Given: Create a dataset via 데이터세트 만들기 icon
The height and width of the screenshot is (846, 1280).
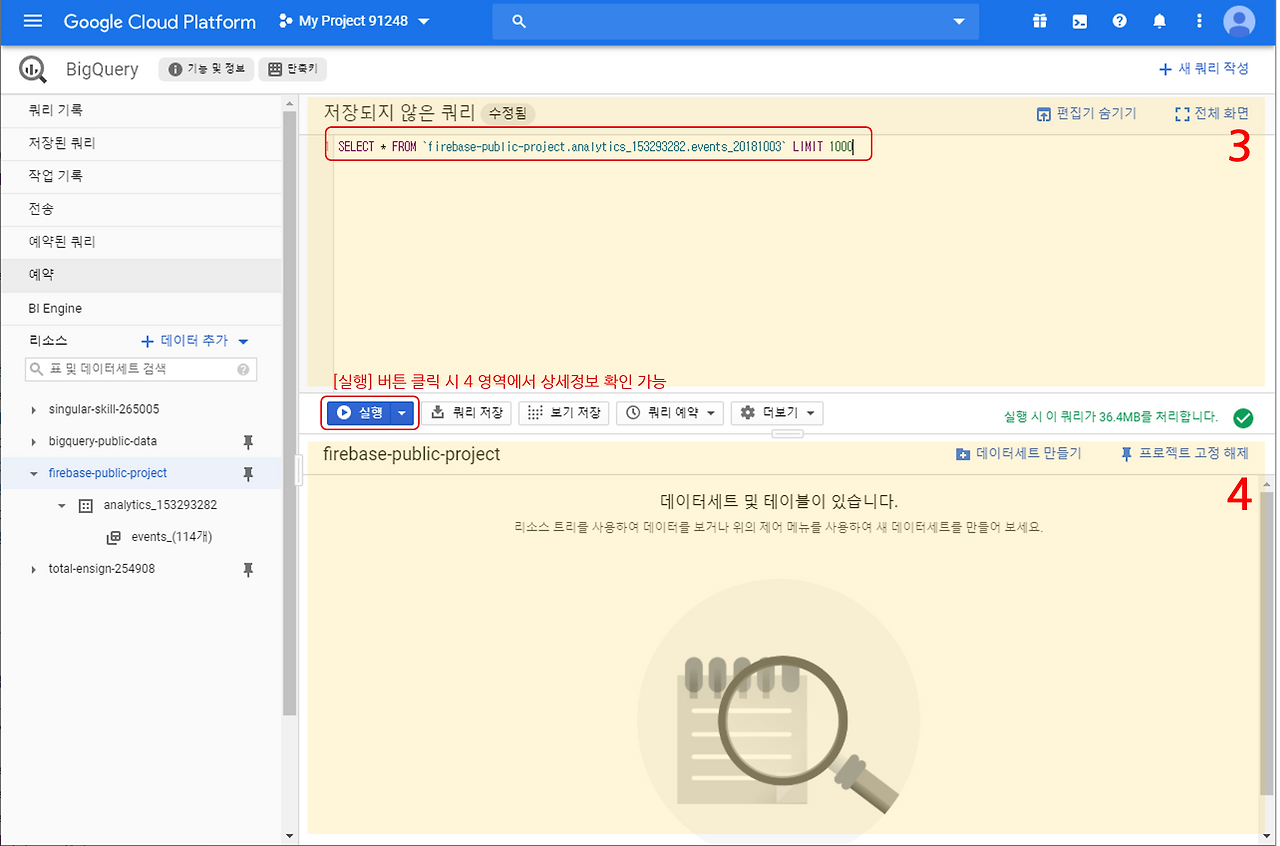Looking at the screenshot, I should point(1017,453).
